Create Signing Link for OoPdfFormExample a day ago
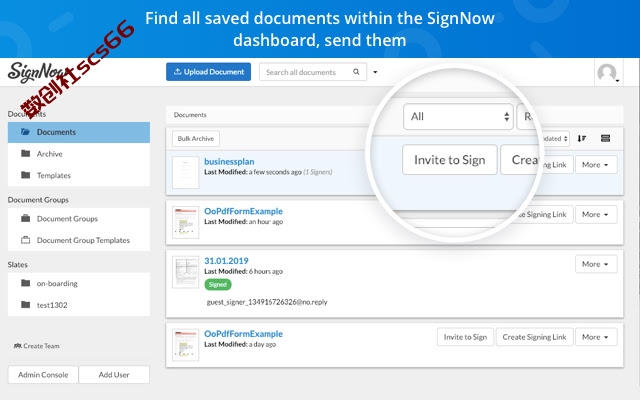This screenshot has height=400, width=640. coord(534,337)
